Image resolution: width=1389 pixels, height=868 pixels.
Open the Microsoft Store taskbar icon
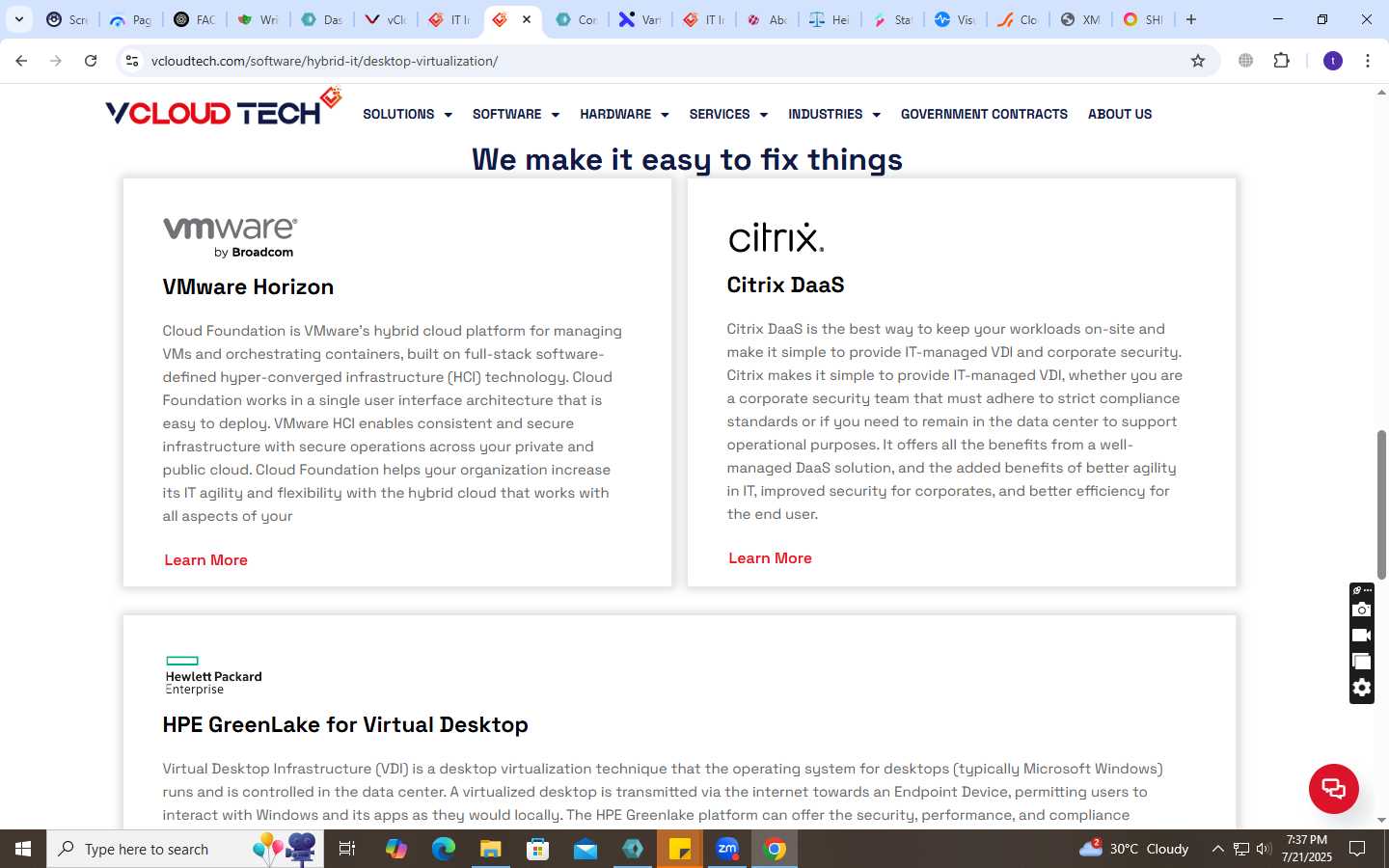click(x=538, y=849)
